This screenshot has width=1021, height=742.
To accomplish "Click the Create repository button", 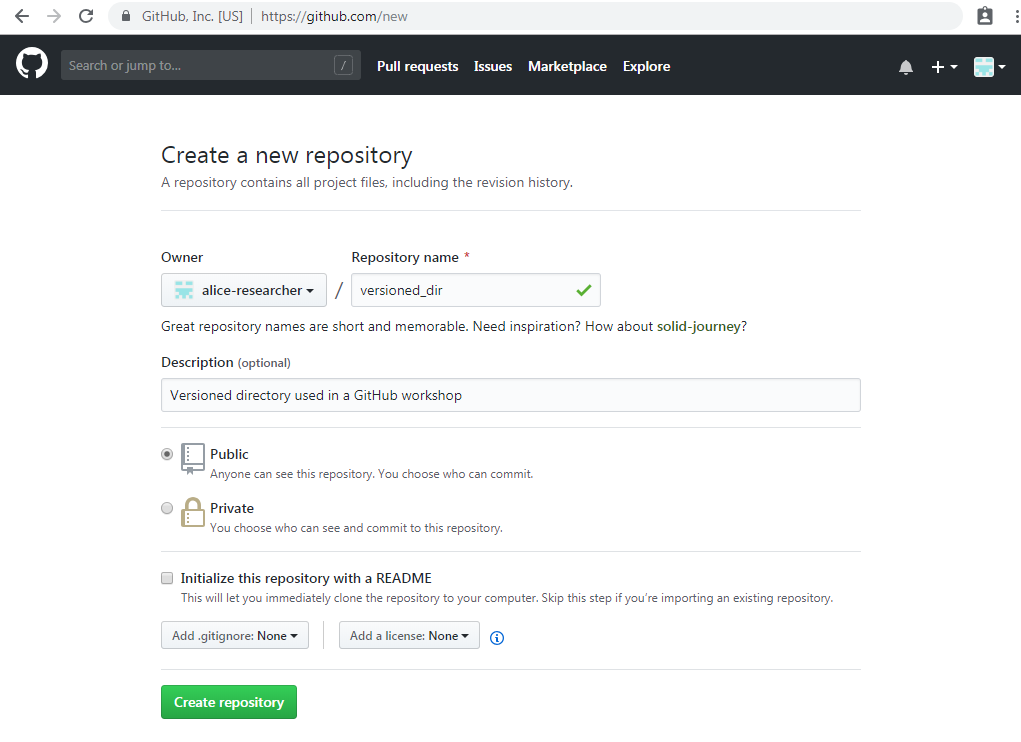I will tap(228, 702).
